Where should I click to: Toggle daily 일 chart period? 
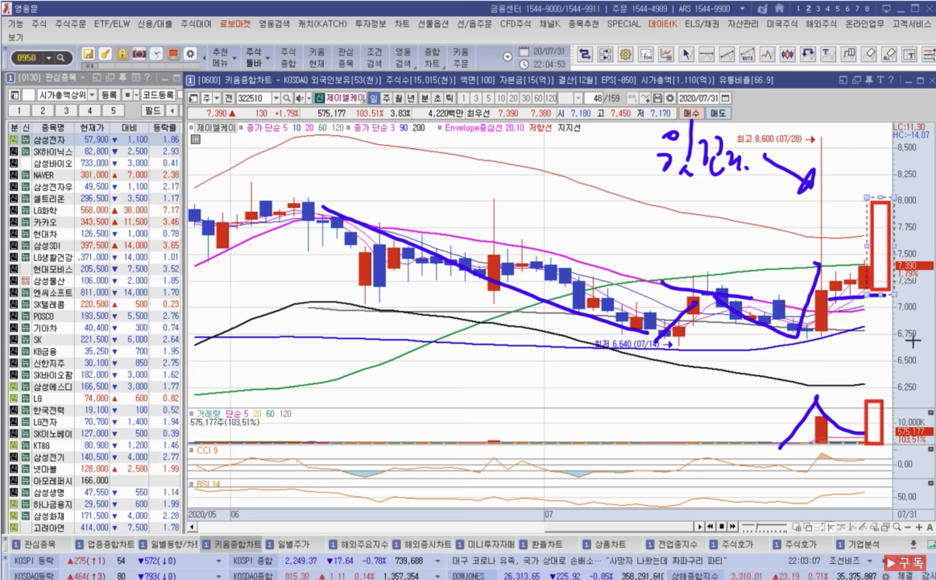pos(374,98)
